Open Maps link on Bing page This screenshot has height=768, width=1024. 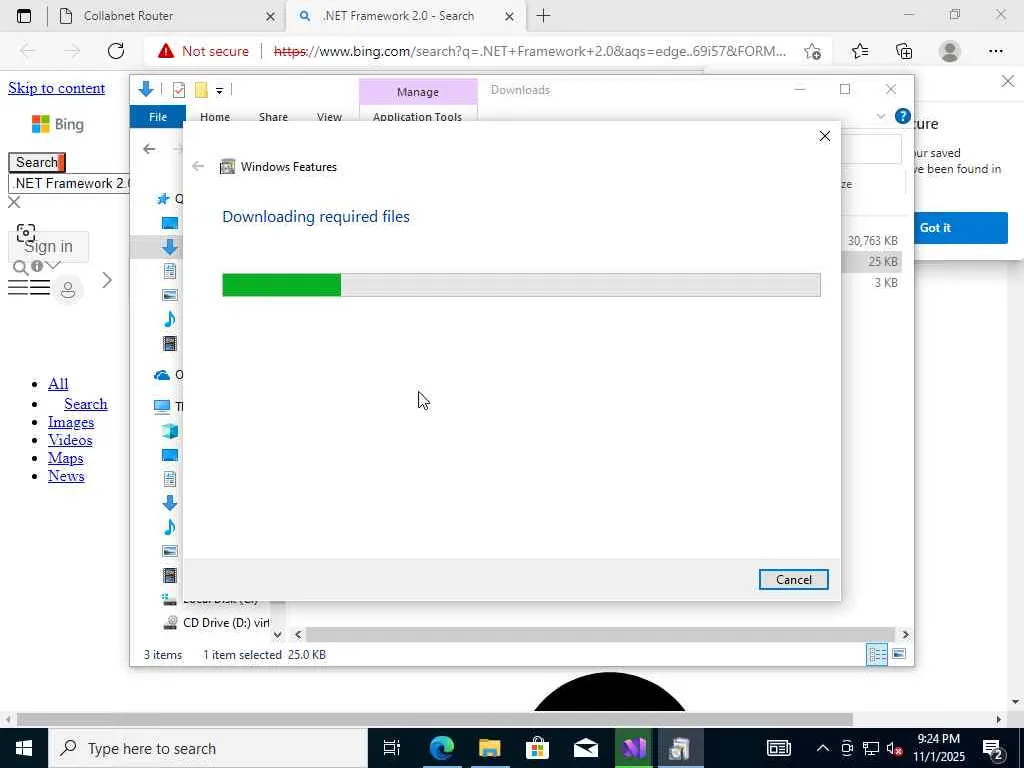65,458
